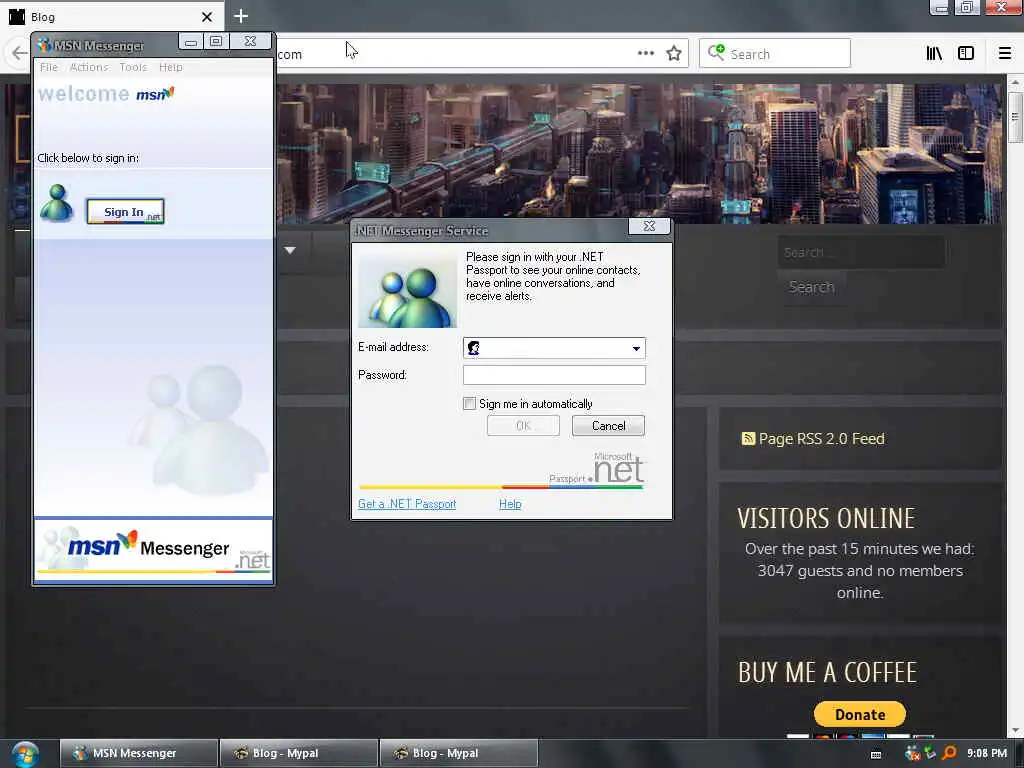Click the MSN Messenger tray icon with red X
Viewport: 1024px width, 768px height.
pos(912,754)
